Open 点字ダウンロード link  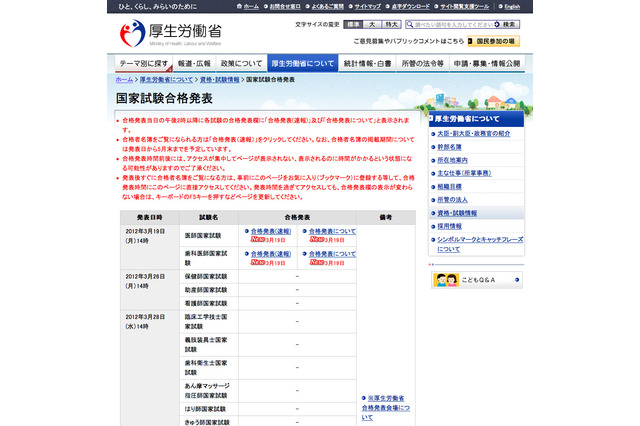[410, 7]
